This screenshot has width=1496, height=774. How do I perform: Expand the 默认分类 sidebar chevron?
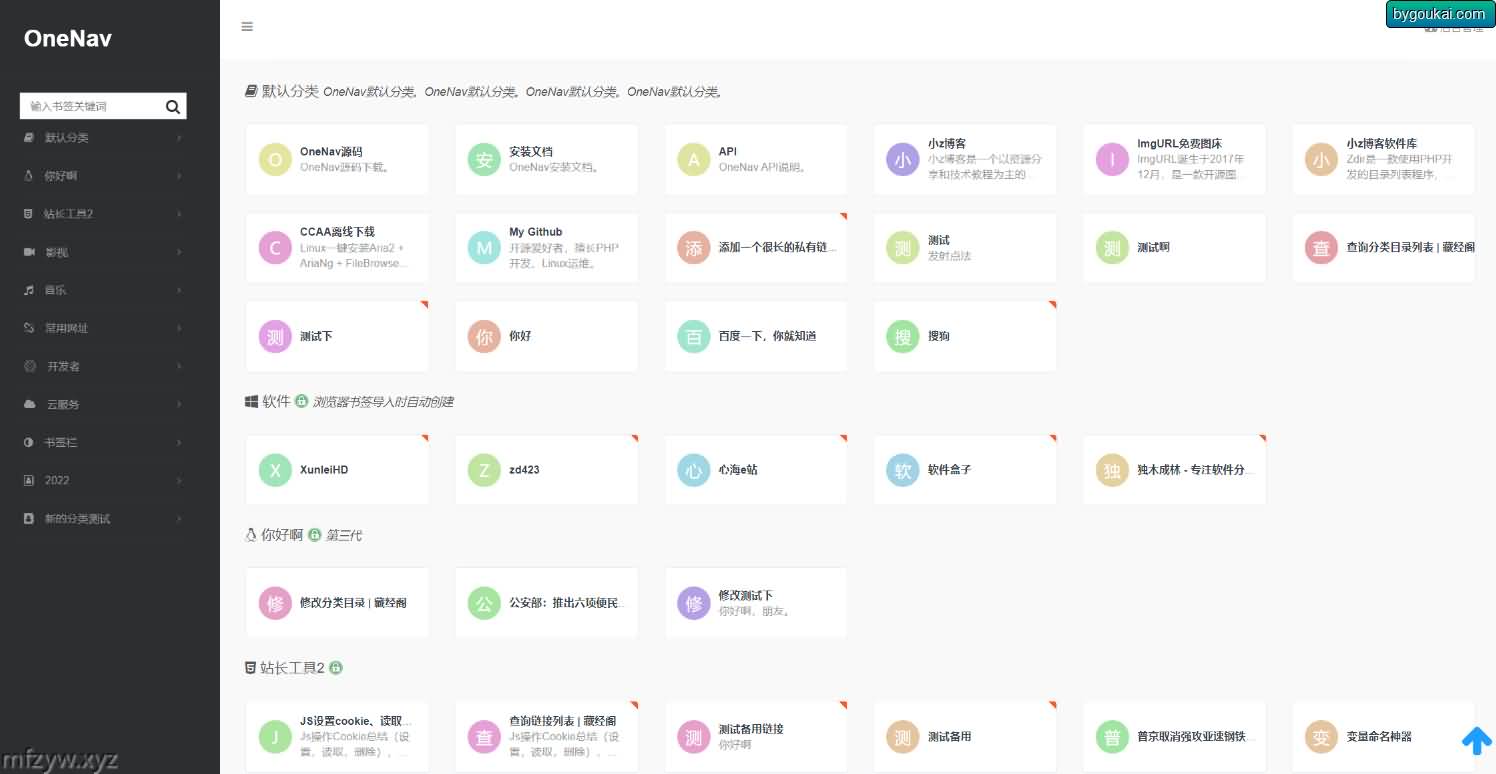(179, 138)
